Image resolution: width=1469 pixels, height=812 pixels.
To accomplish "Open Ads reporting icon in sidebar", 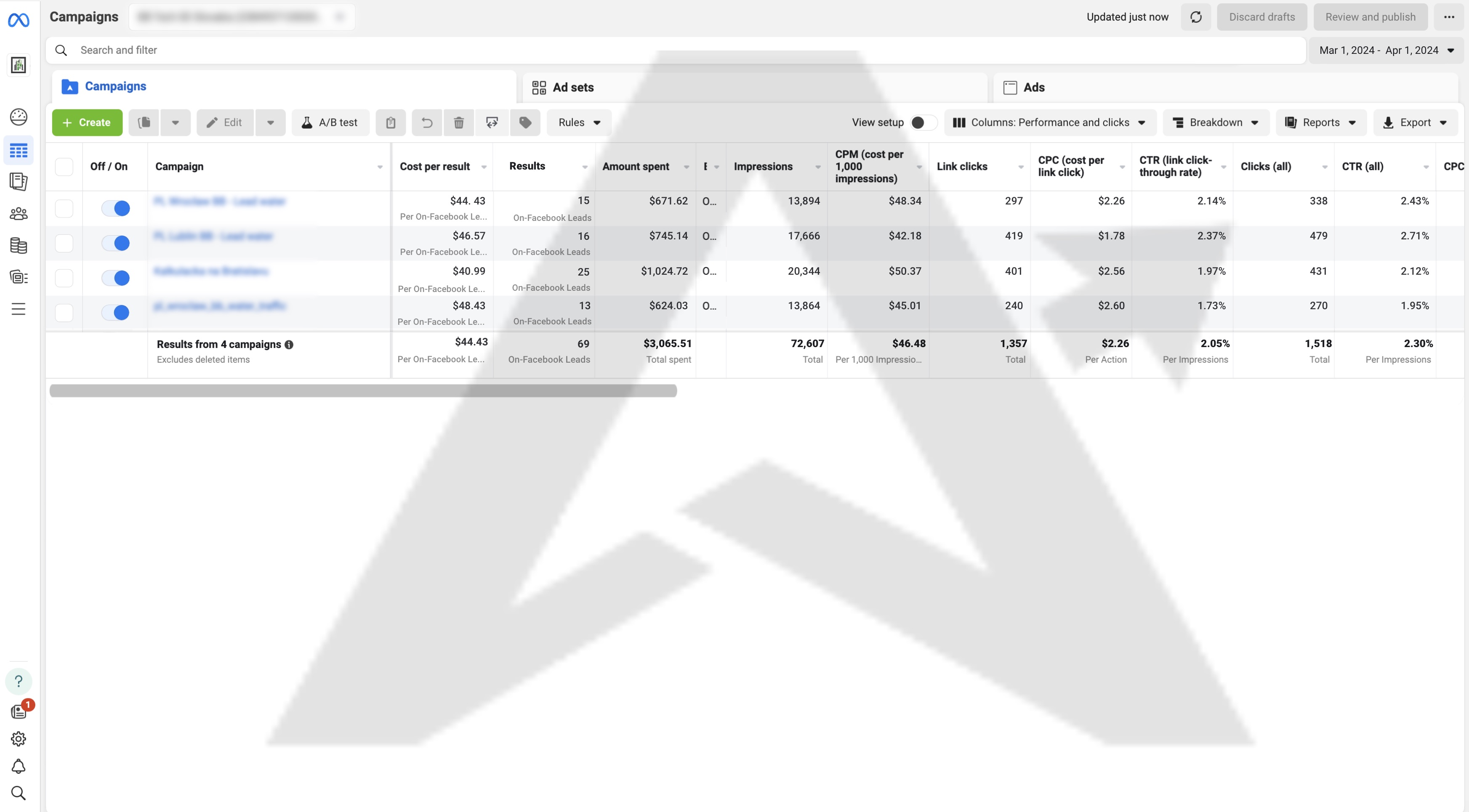I will 18,182.
